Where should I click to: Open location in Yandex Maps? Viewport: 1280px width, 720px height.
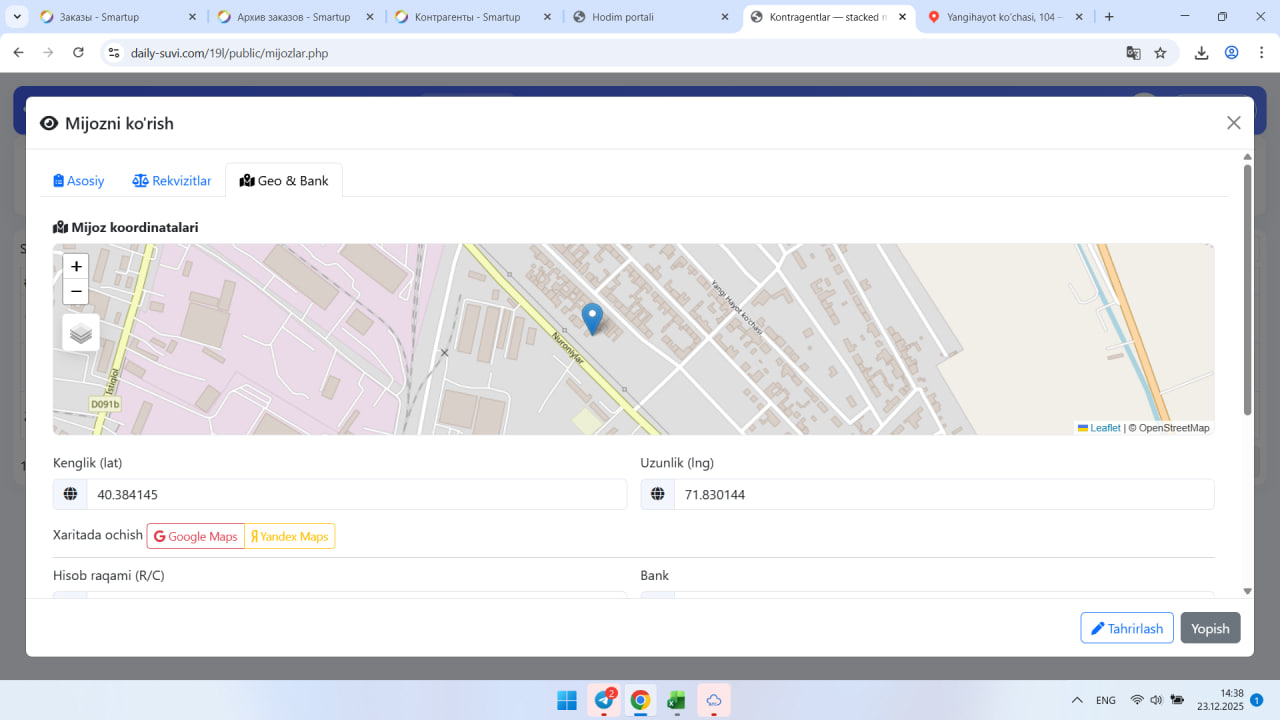[x=290, y=537]
